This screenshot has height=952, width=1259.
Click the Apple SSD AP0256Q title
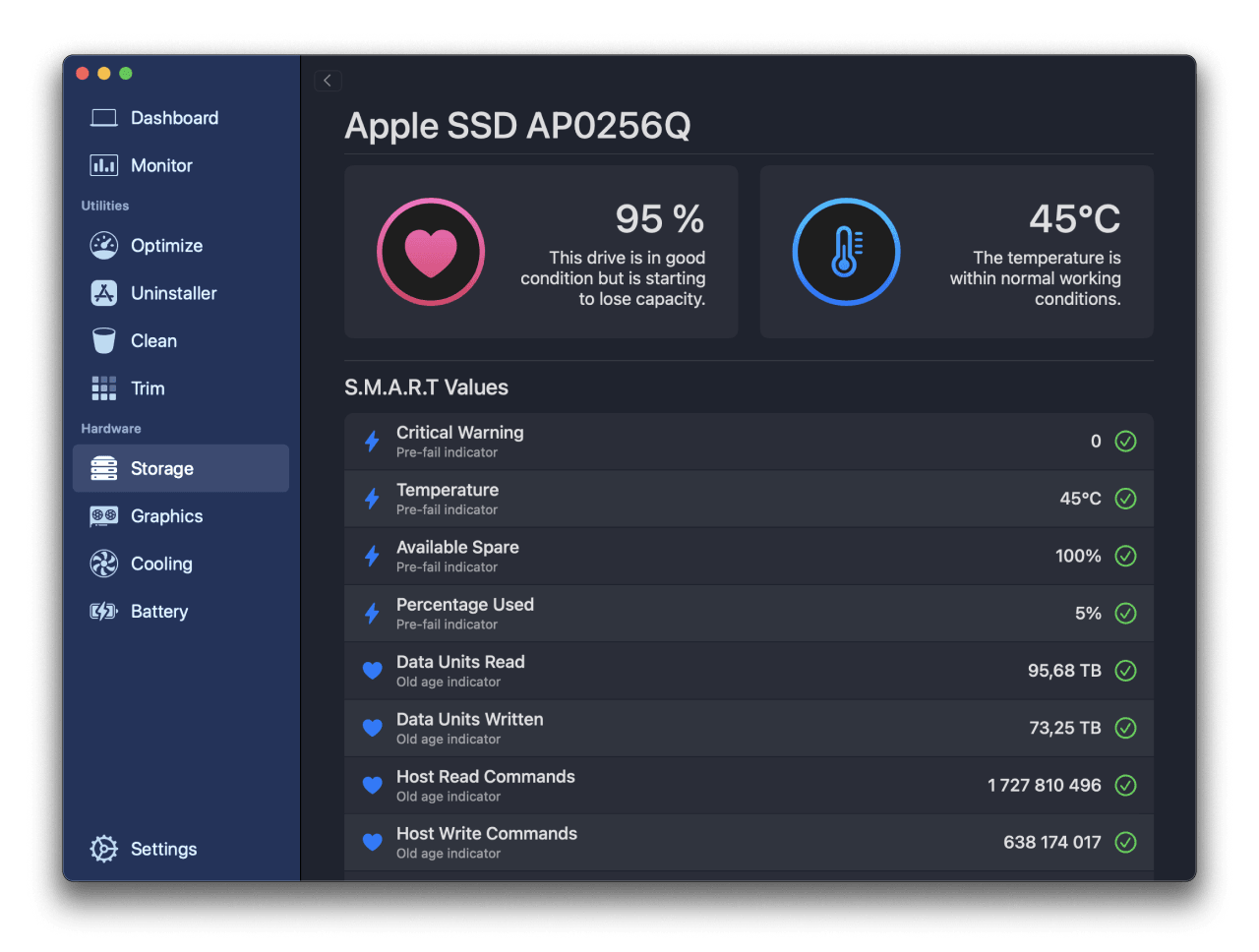(x=517, y=126)
